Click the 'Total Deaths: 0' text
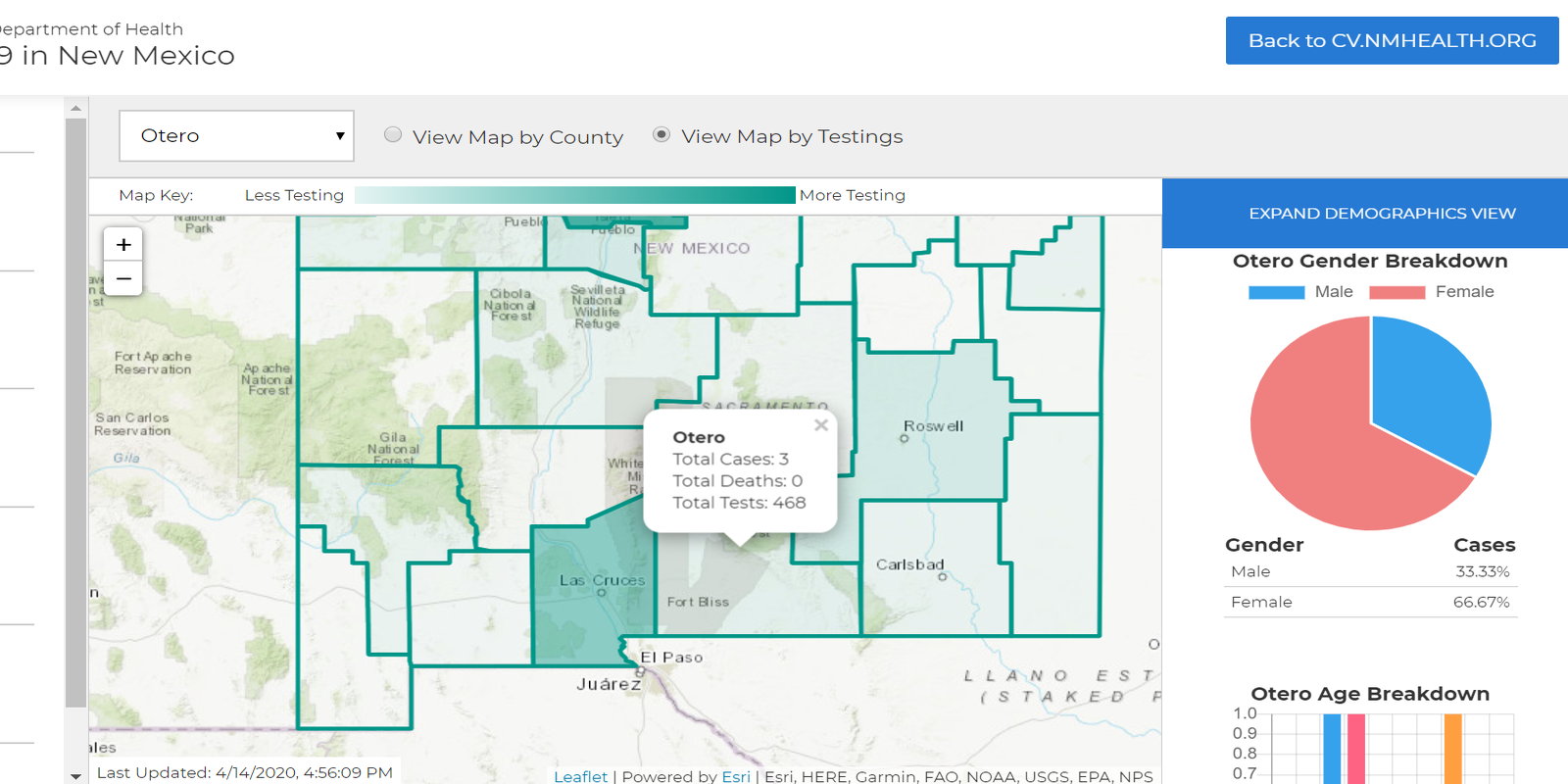 click(x=737, y=480)
